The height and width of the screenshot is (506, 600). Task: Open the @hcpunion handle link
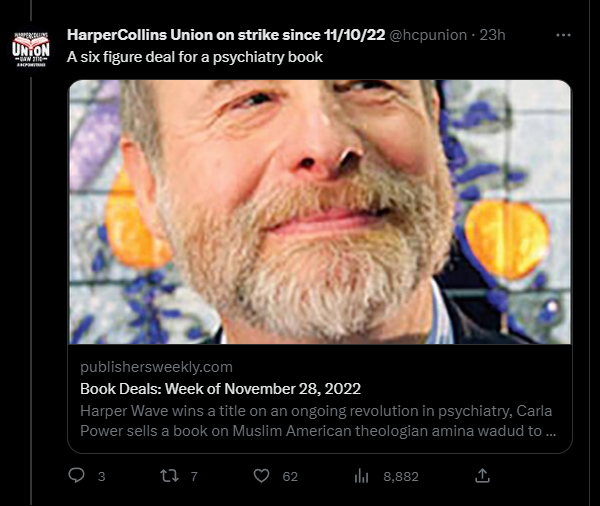pos(428,35)
